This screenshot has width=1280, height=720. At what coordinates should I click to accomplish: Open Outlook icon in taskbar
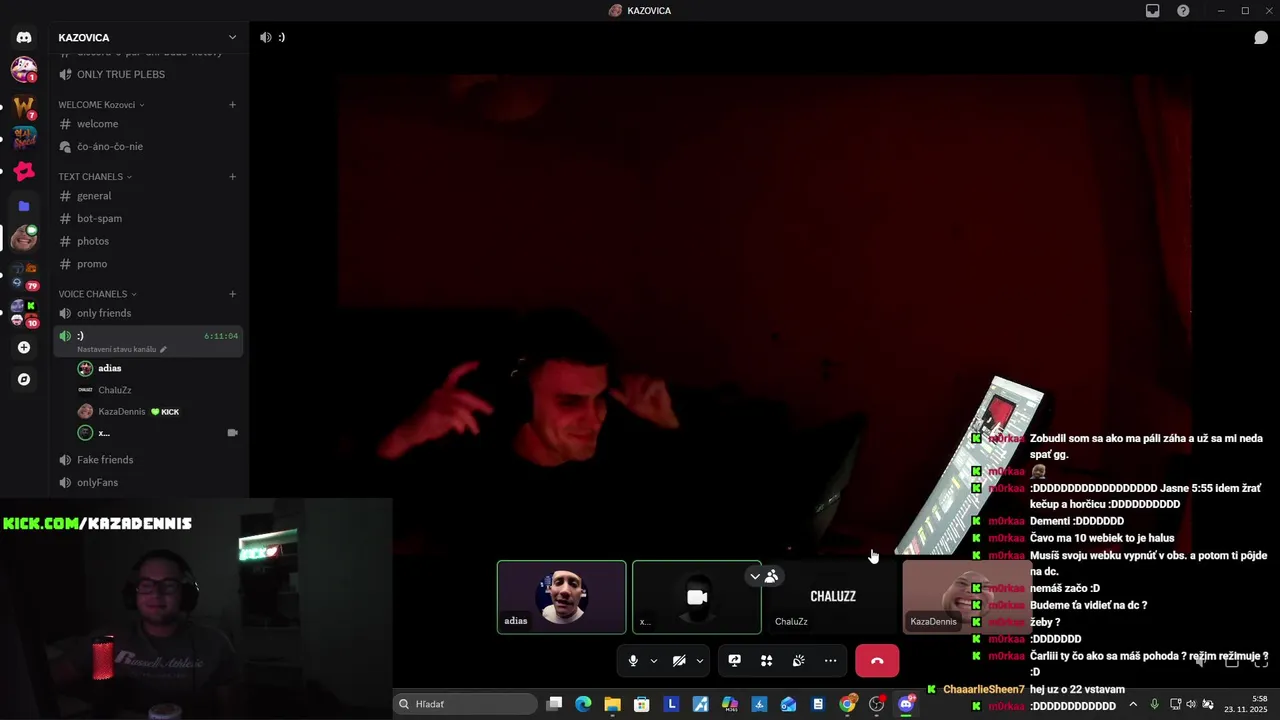tap(788, 705)
